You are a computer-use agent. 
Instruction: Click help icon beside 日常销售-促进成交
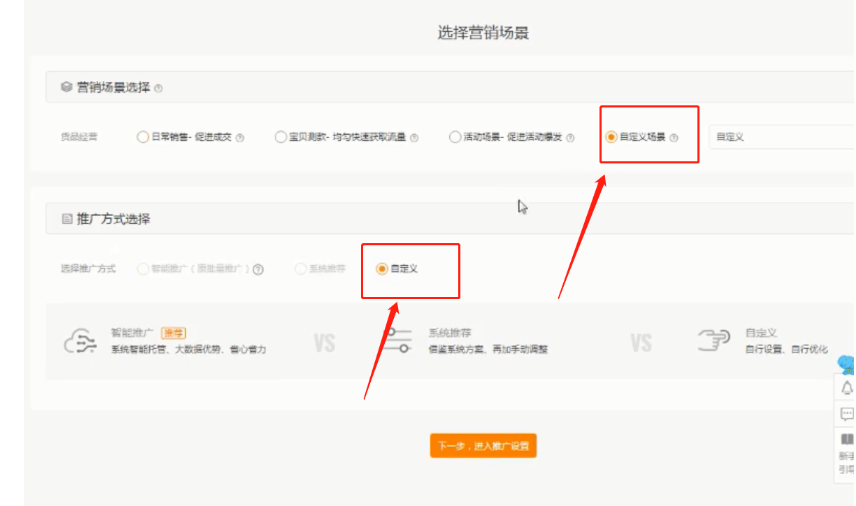[240, 138]
